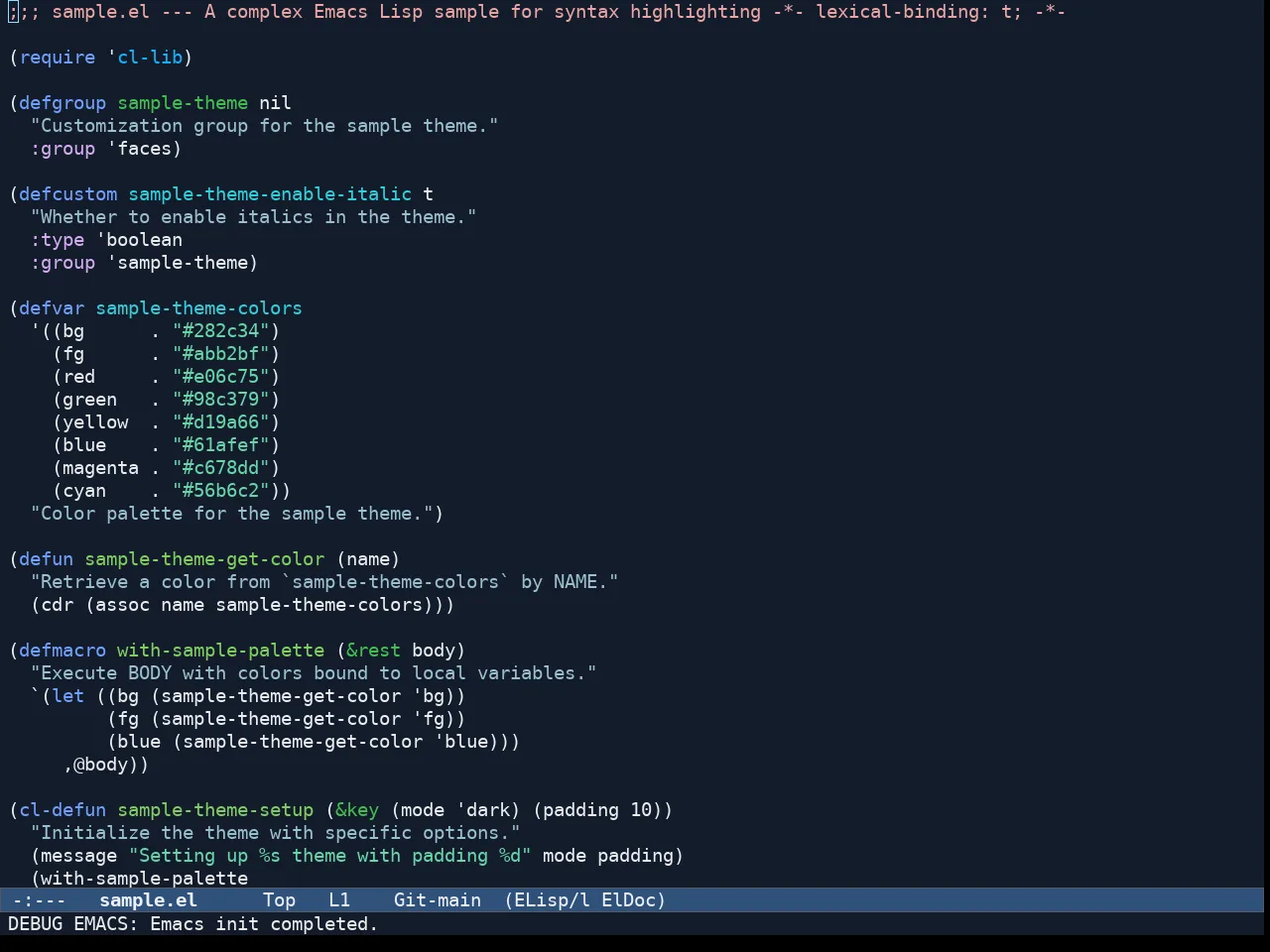This screenshot has height=952, width=1270.
Task: Click with-sample-palette call on the last code line
Action: 145,879
